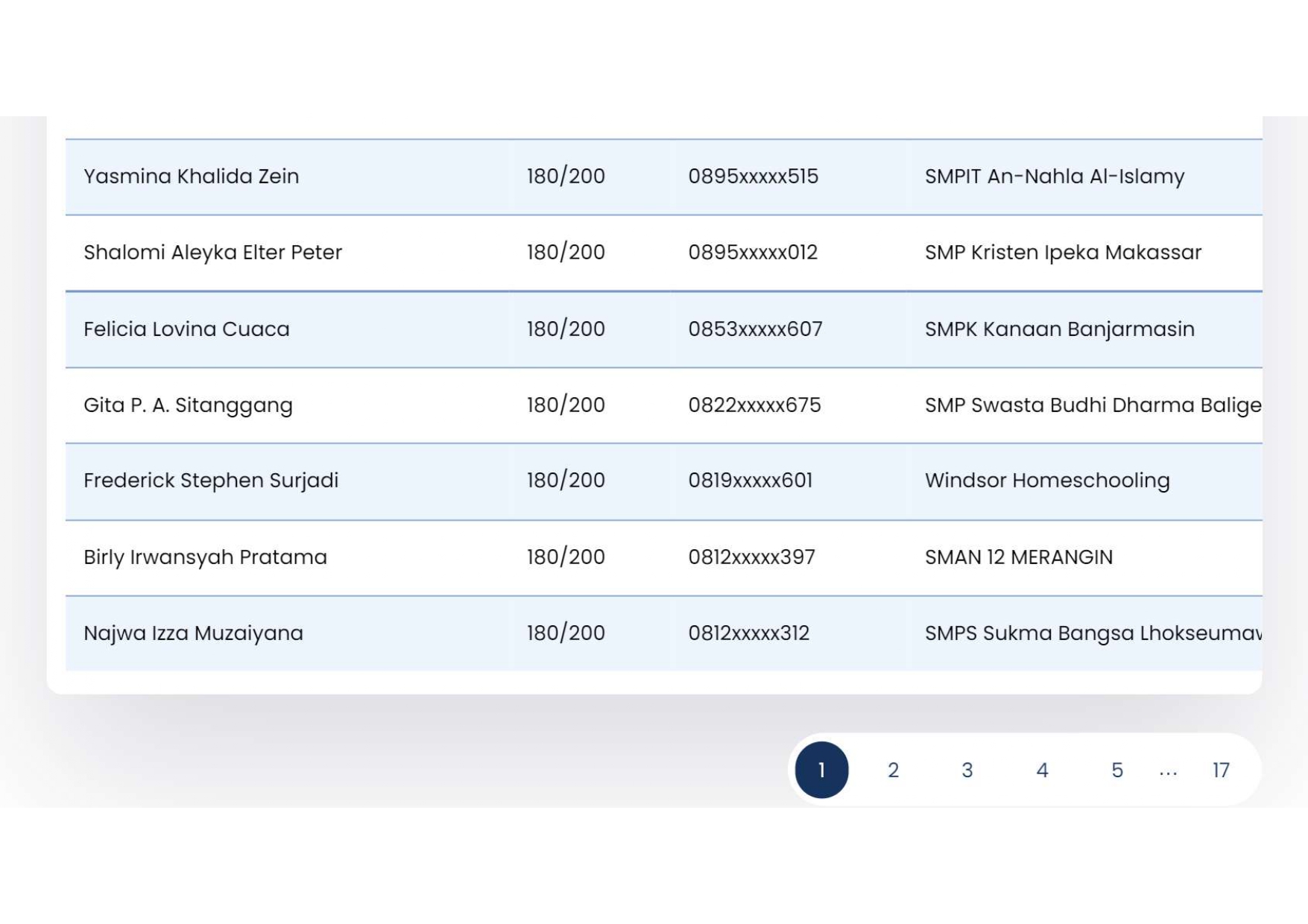Image resolution: width=1308 pixels, height=924 pixels.
Task: Select score 180/200 in Gita row
Action: pyautogui.click(x=566, y=405)
